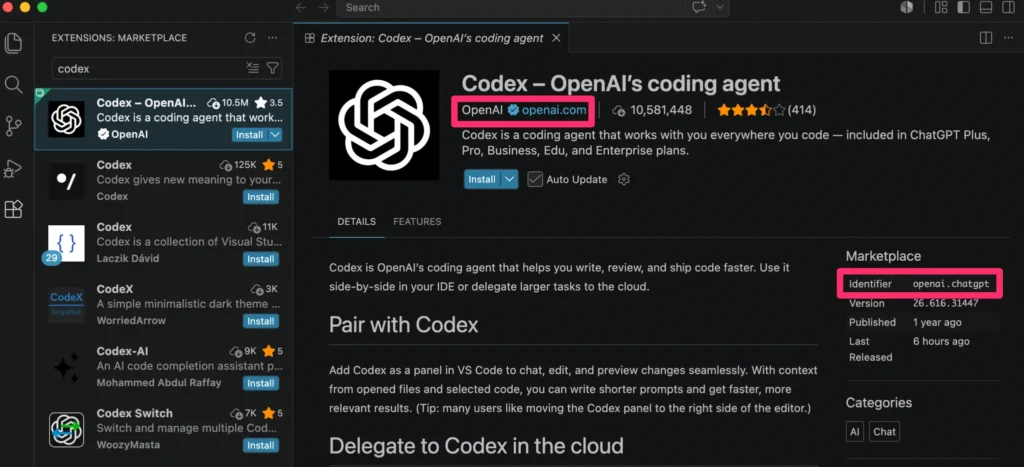Install Laczik Dávid's Codex extension

[x=261, y=259]
